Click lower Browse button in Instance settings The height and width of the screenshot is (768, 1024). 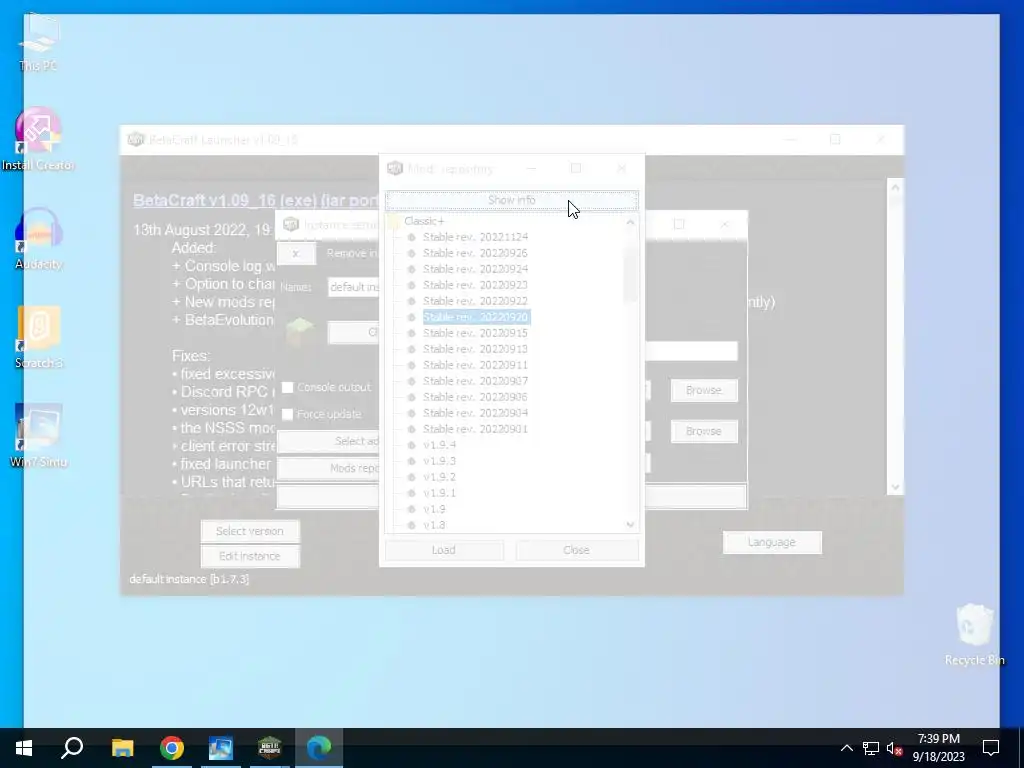[704, 431]
